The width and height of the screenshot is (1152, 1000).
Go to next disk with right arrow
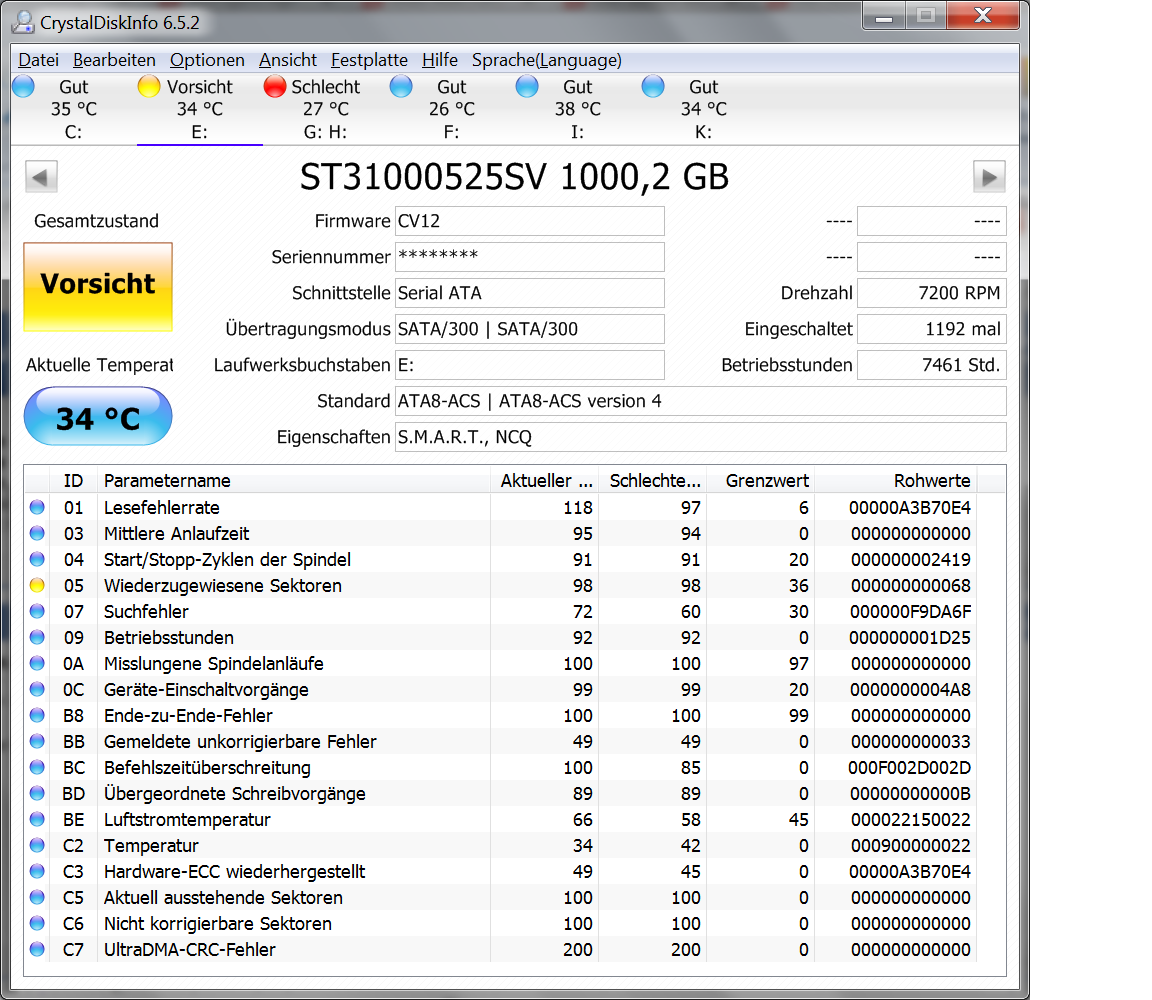click(989, 177)
